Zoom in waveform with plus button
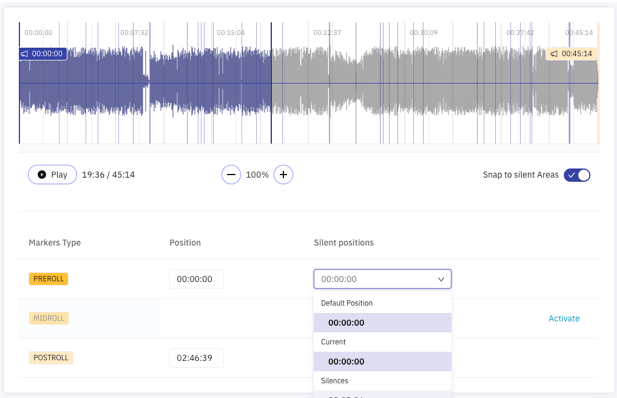 pyautogui.click(x=283, y=175)
